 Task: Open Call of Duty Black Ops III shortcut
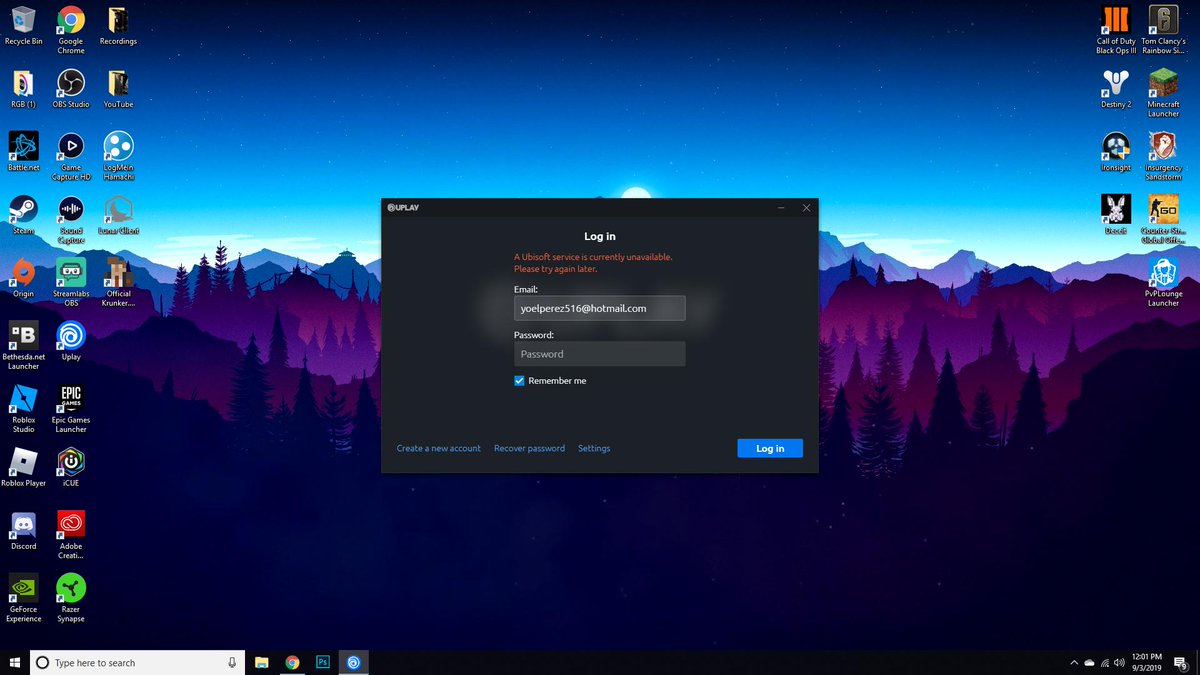coord(1116,30)
